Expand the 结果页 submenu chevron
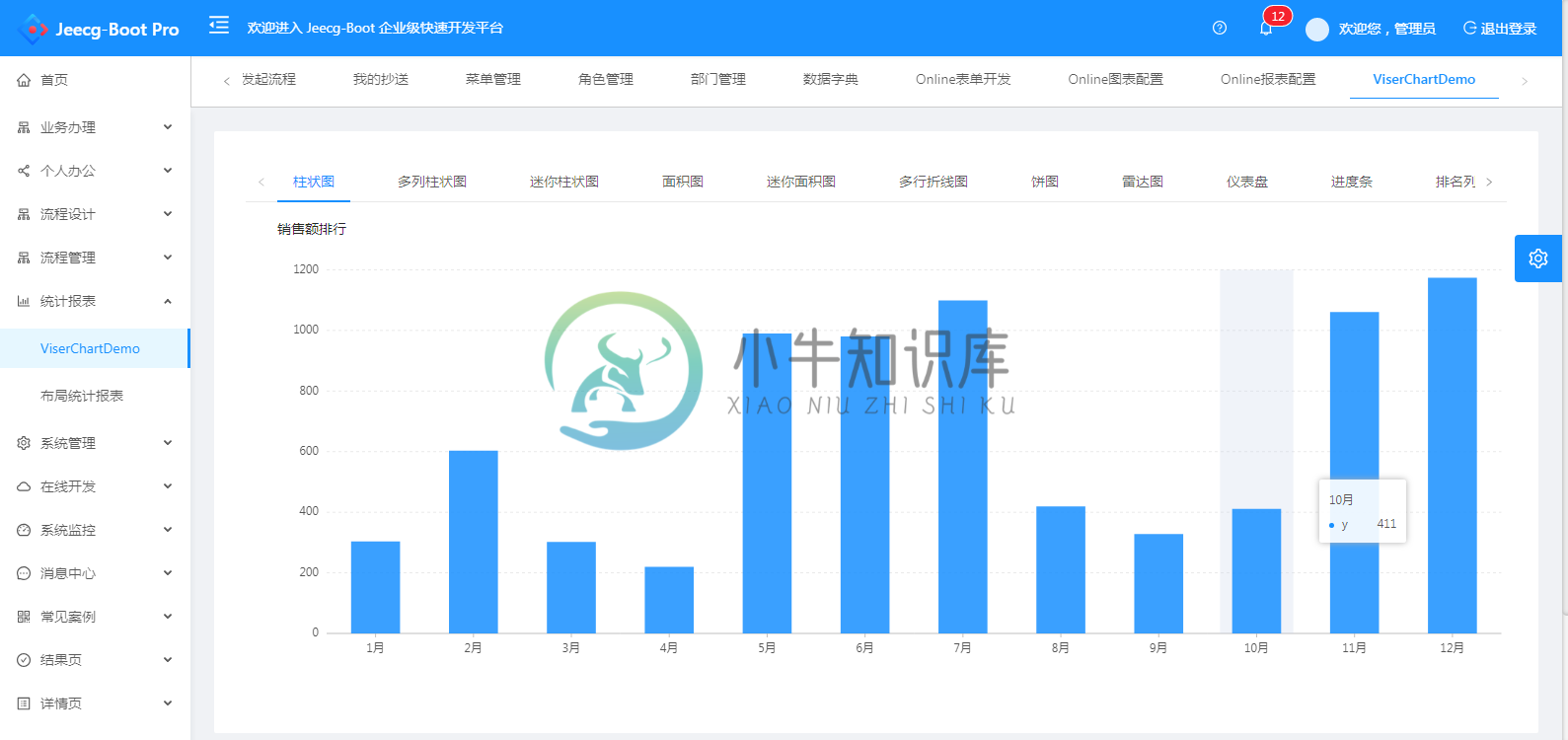 [168, 660]
